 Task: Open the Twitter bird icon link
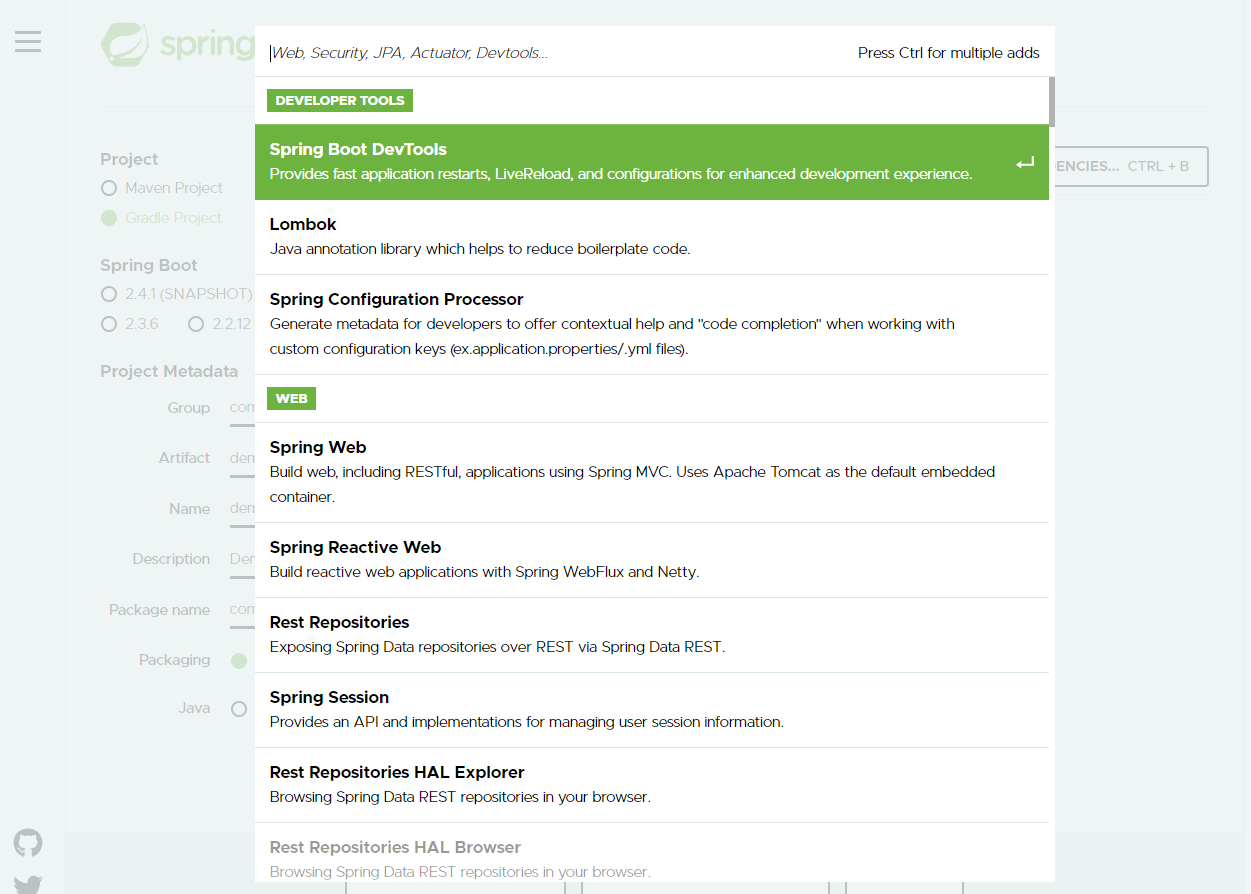coord(28,885)
